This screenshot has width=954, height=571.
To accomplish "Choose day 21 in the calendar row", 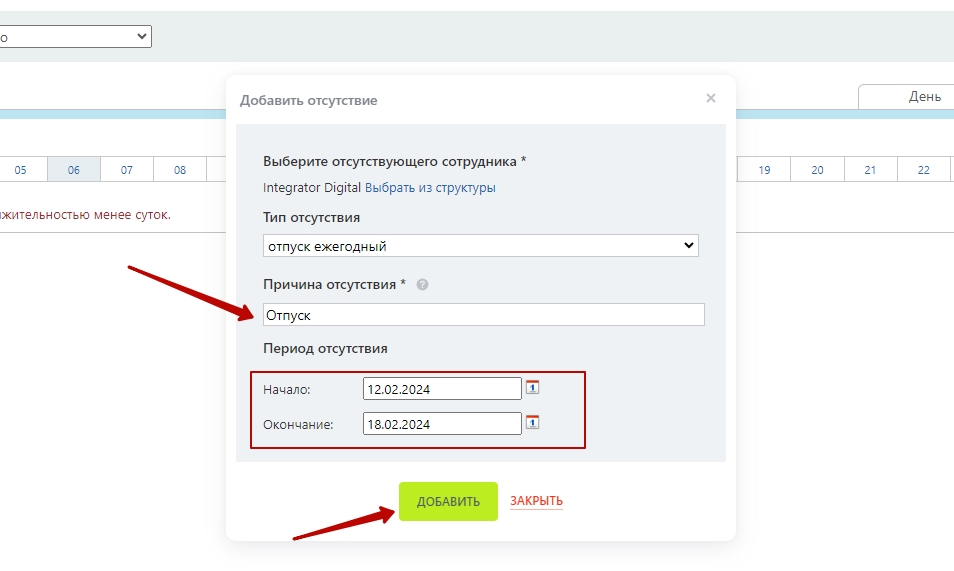I will [870, 170].
